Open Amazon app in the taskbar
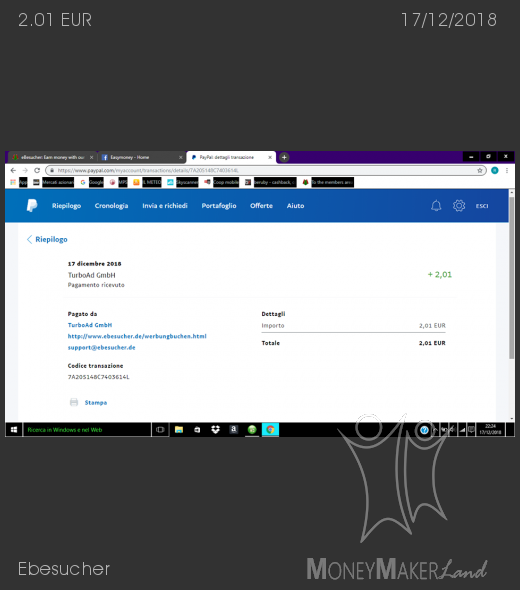The width and height of the screenshot is (520, 590). tap(234, 429)
